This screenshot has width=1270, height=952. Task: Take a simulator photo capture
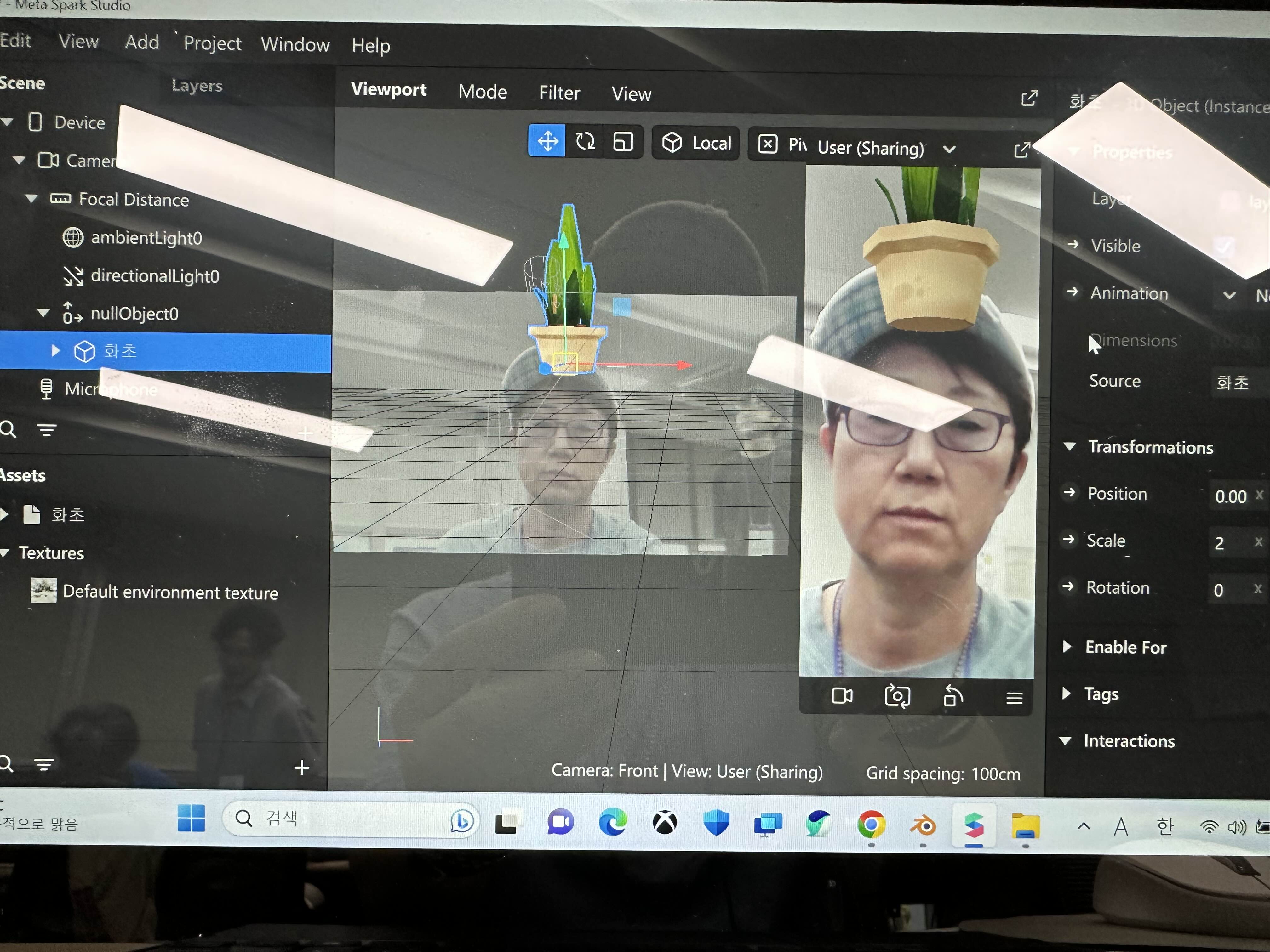point(897,696)
